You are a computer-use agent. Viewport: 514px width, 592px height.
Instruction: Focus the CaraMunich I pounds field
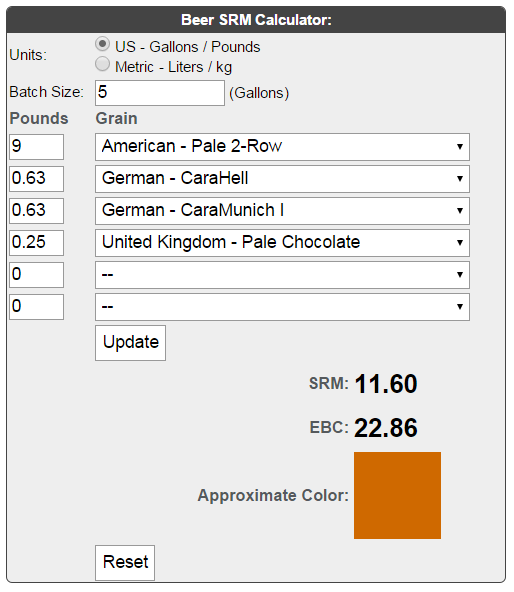37,211
